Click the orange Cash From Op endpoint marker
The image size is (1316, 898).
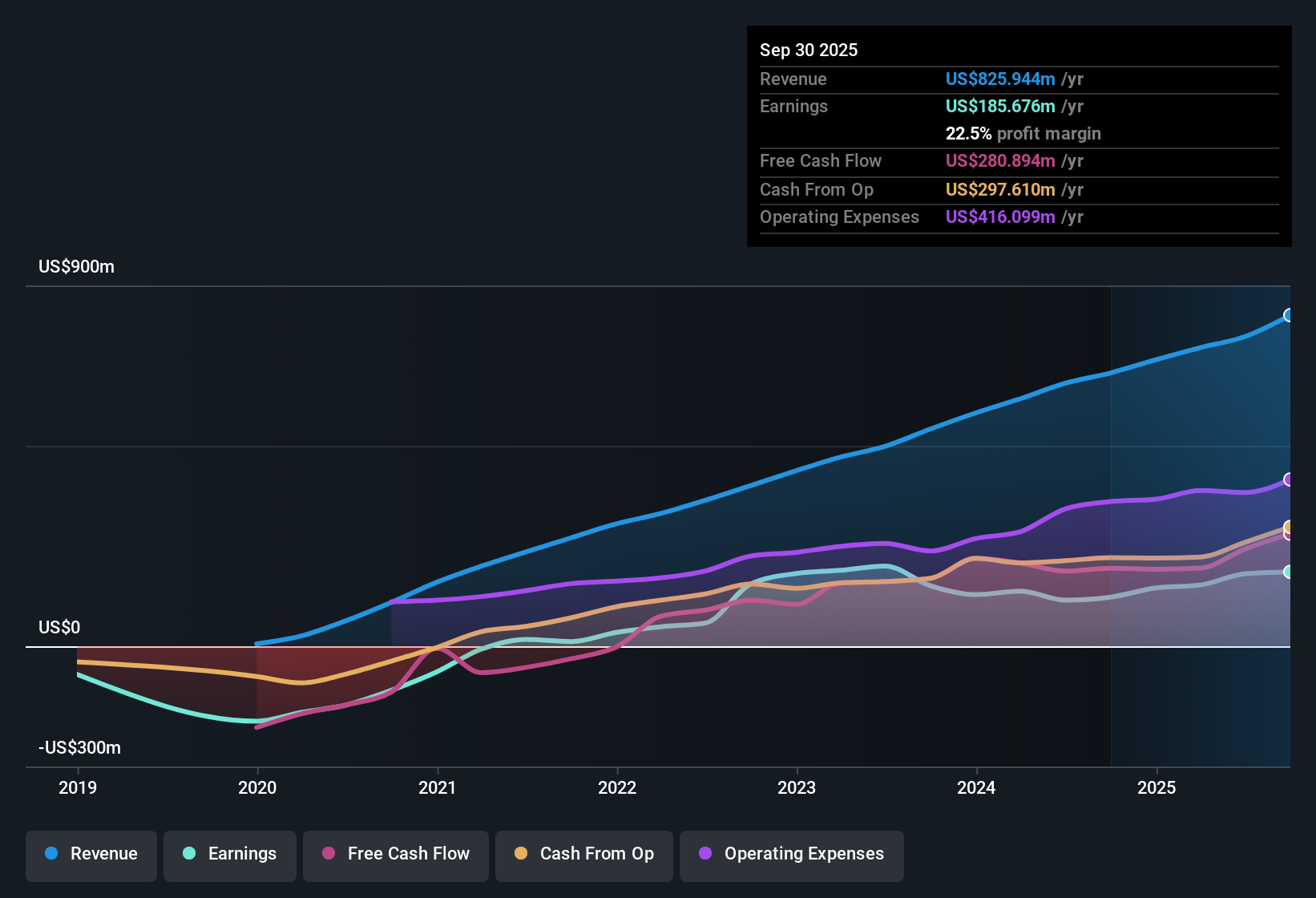pyautogui.click(x=1288, y=527)
